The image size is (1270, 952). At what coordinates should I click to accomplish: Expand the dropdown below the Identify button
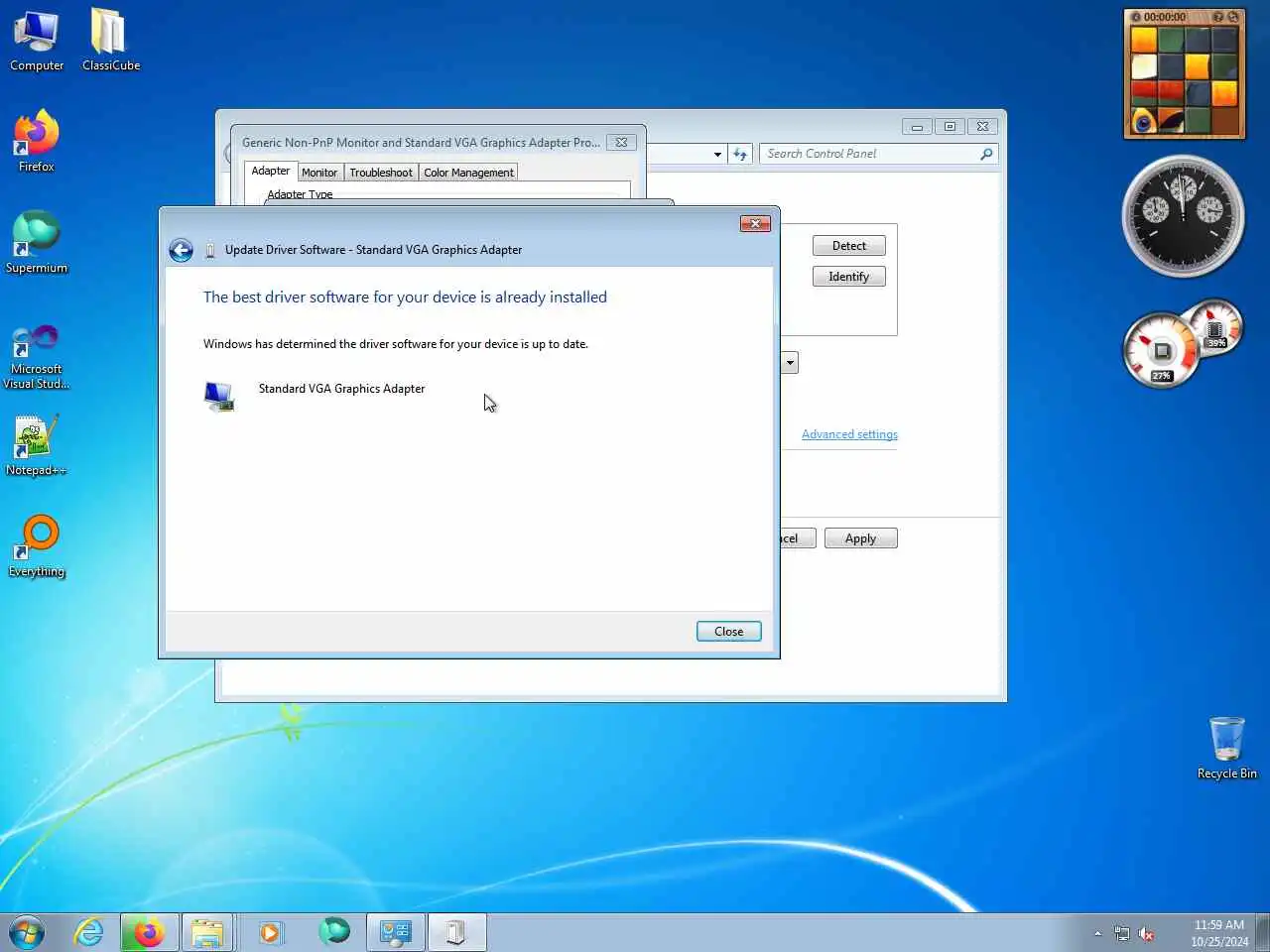[x=790, y=363]
